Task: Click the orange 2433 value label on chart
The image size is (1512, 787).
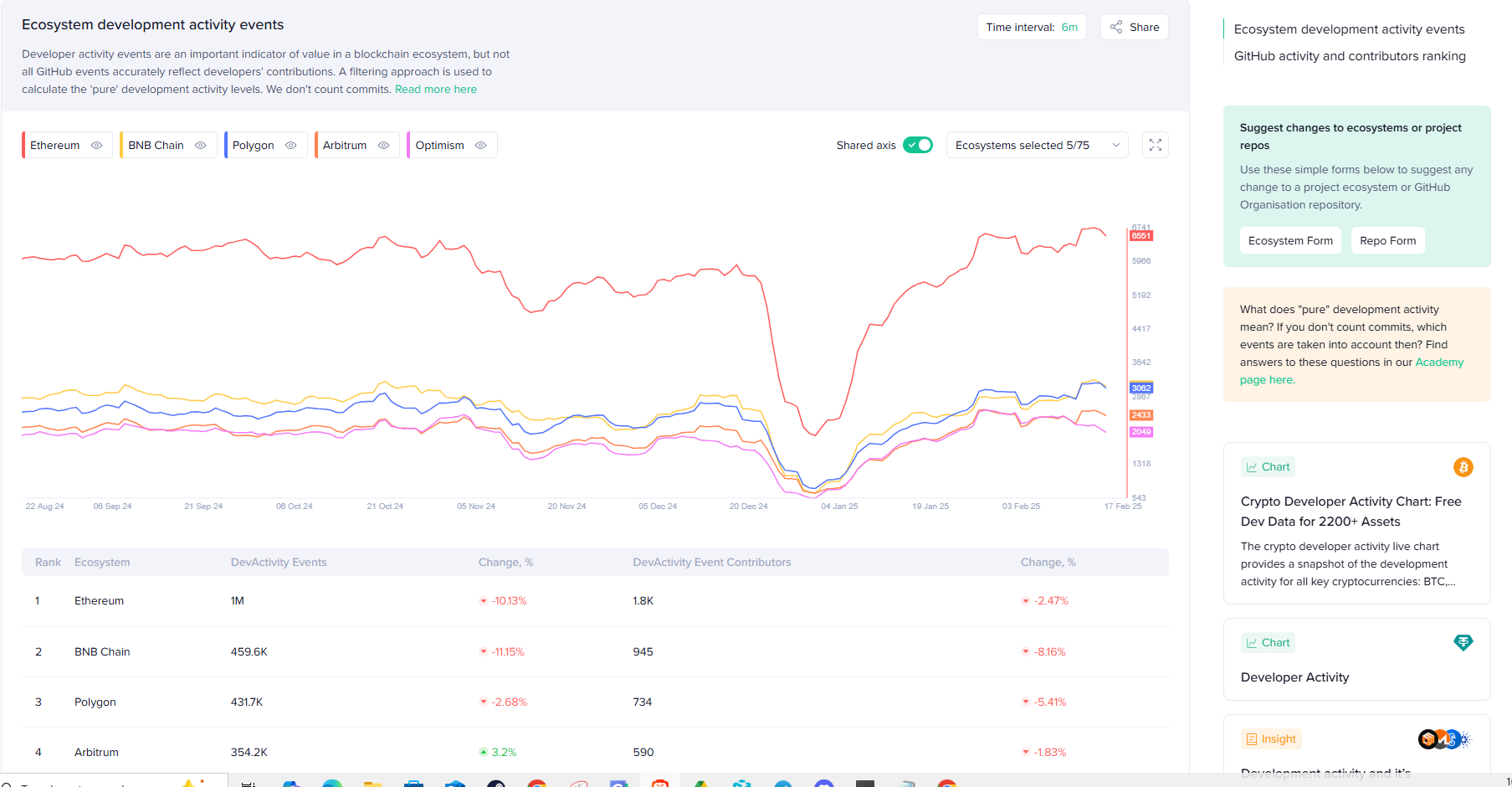Action: (x=1141, y=415)
